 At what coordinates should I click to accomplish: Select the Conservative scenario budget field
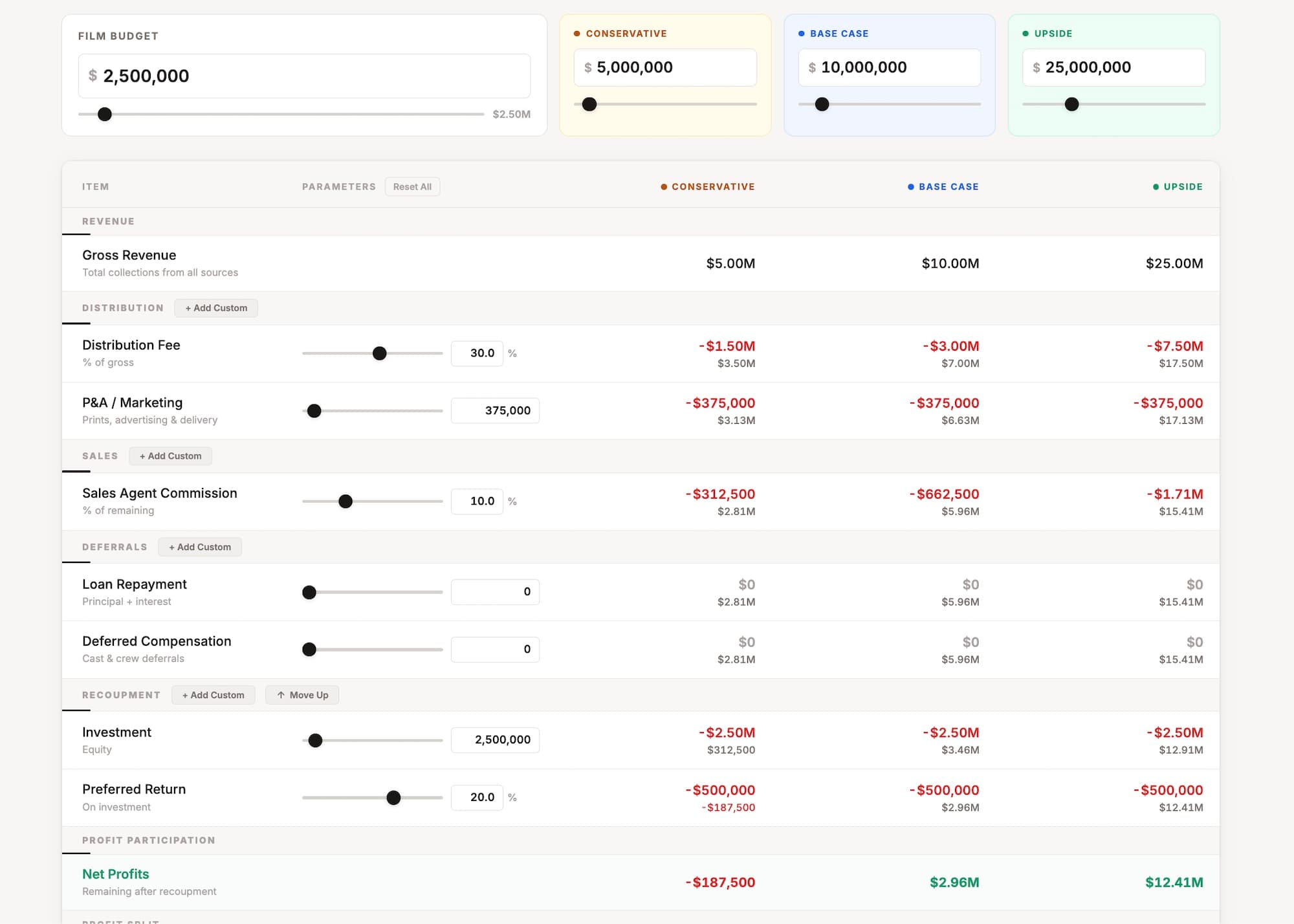(x=664, y=67)
